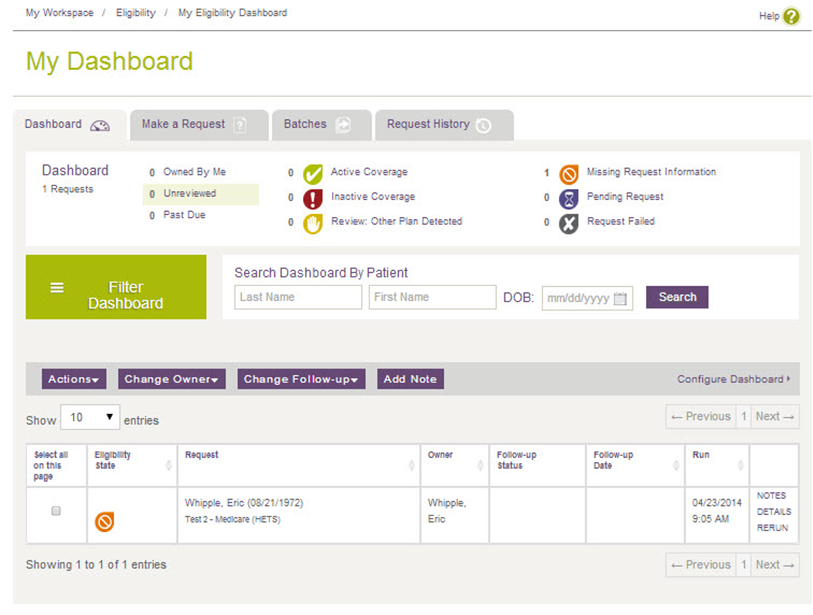Screen dimensions: 813x615
Task: Click Test 2 - Medicare (HETS) text
Action: pos(233,519)
